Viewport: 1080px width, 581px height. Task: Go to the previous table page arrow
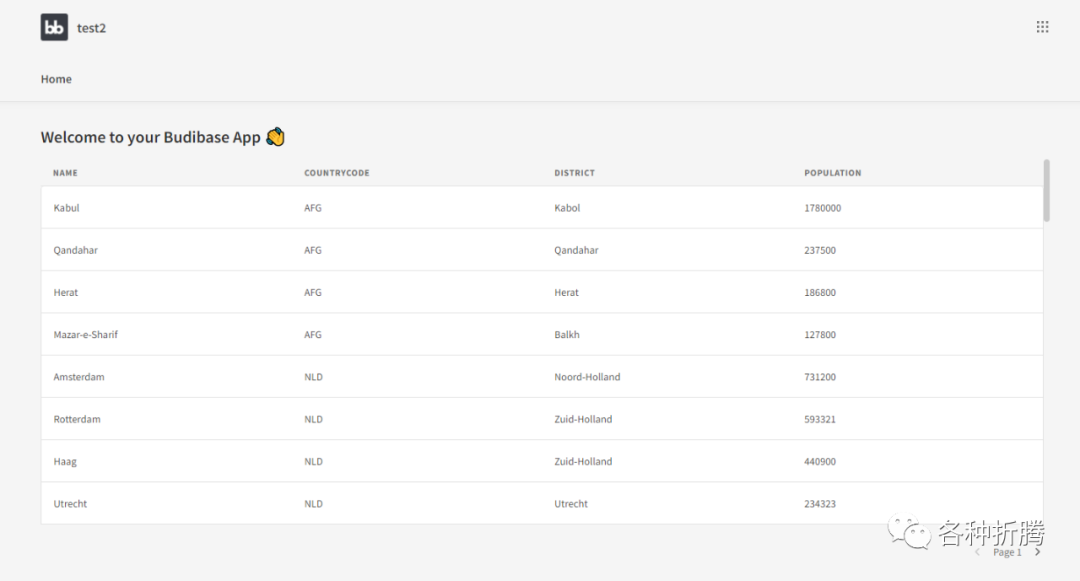click(x=977, y=552)
